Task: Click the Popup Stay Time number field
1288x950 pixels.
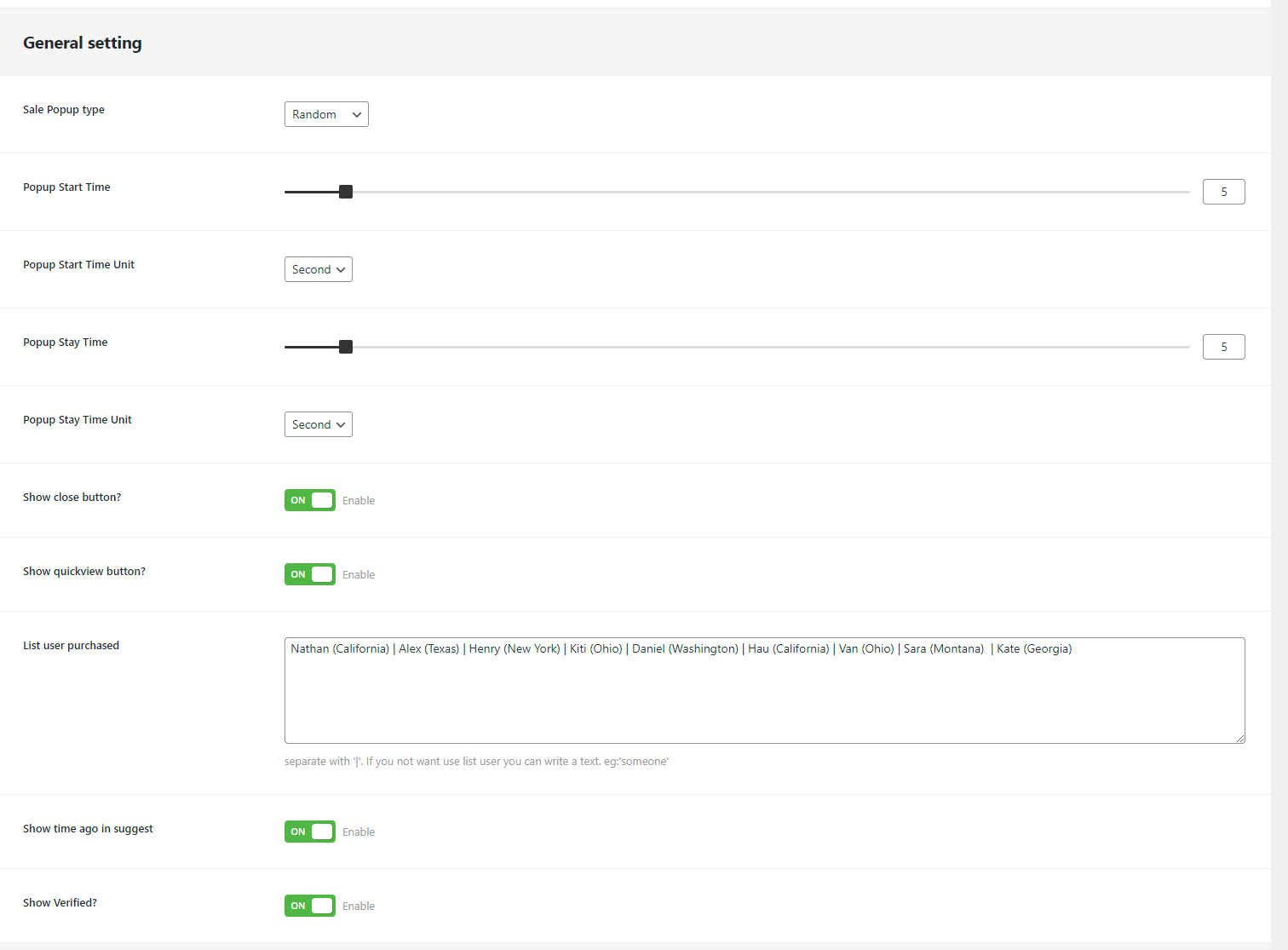Action: 1224,347
